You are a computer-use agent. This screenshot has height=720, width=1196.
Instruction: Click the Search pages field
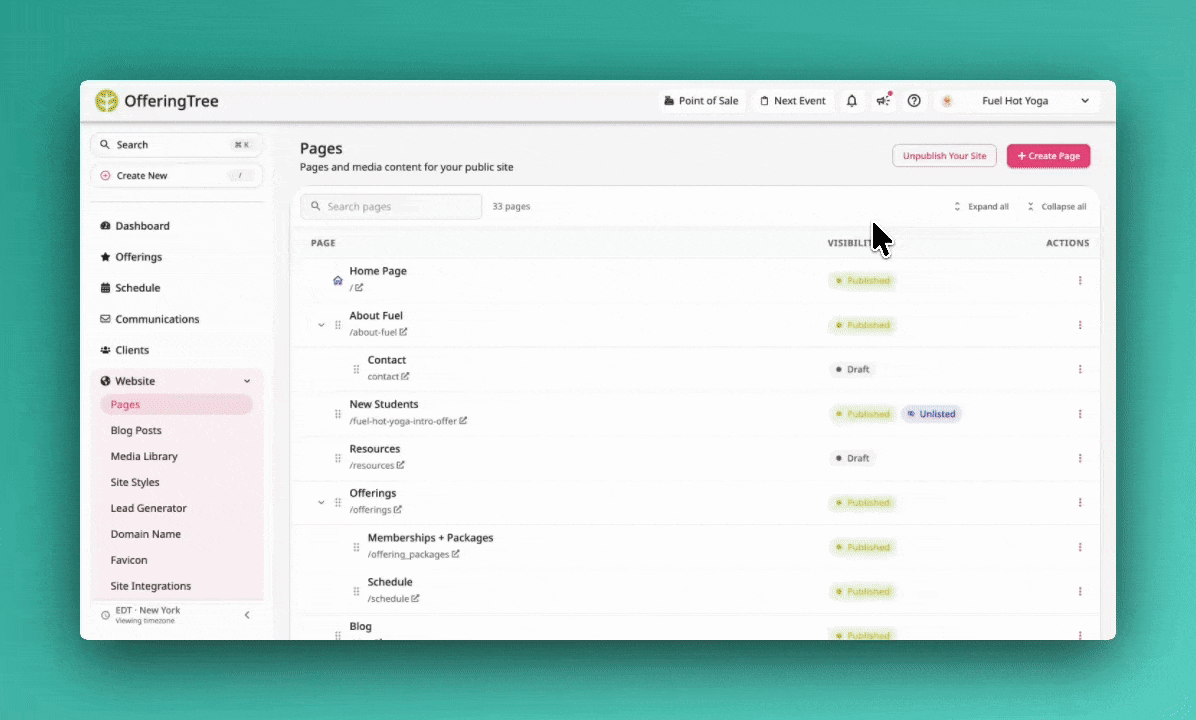point(391,207)
